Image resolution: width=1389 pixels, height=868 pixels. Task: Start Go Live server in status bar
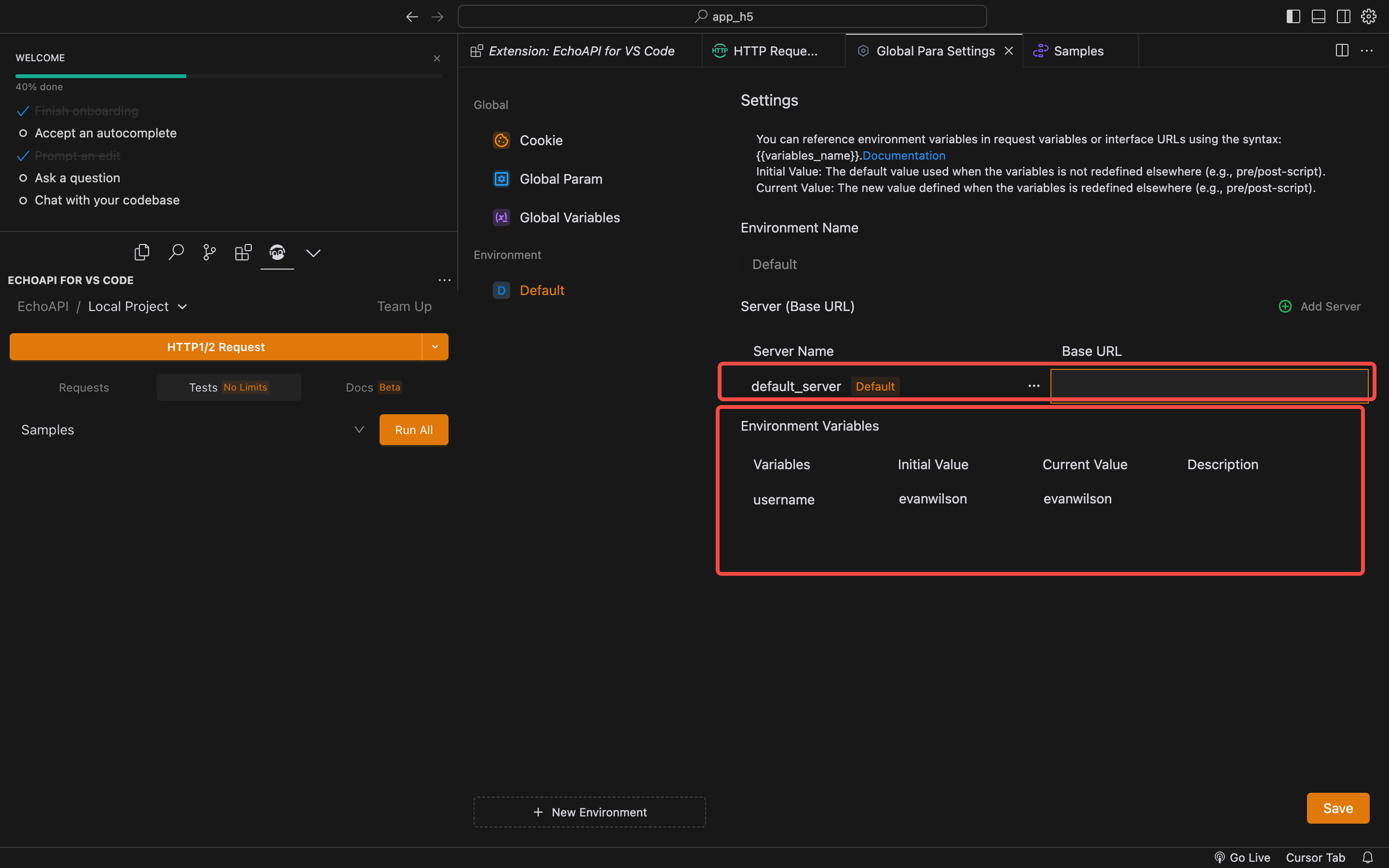[x=1242, y=858]
